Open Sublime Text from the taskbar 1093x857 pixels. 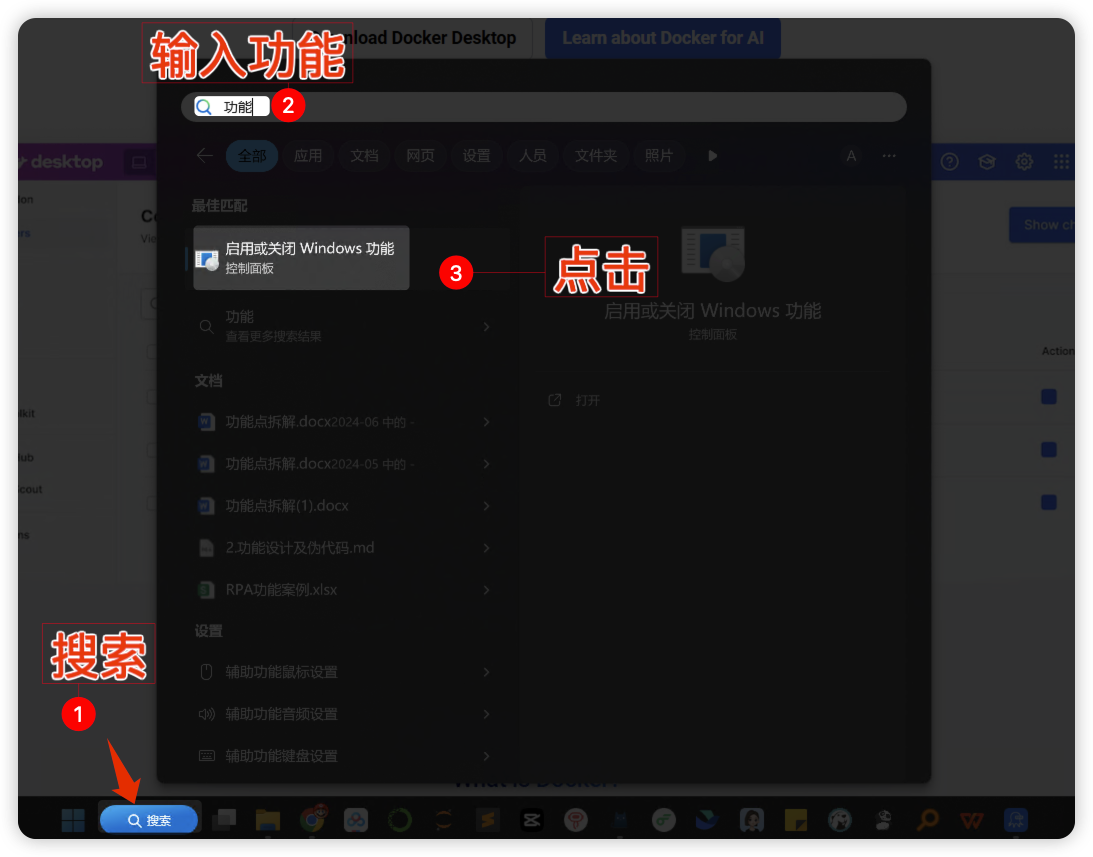488,820
